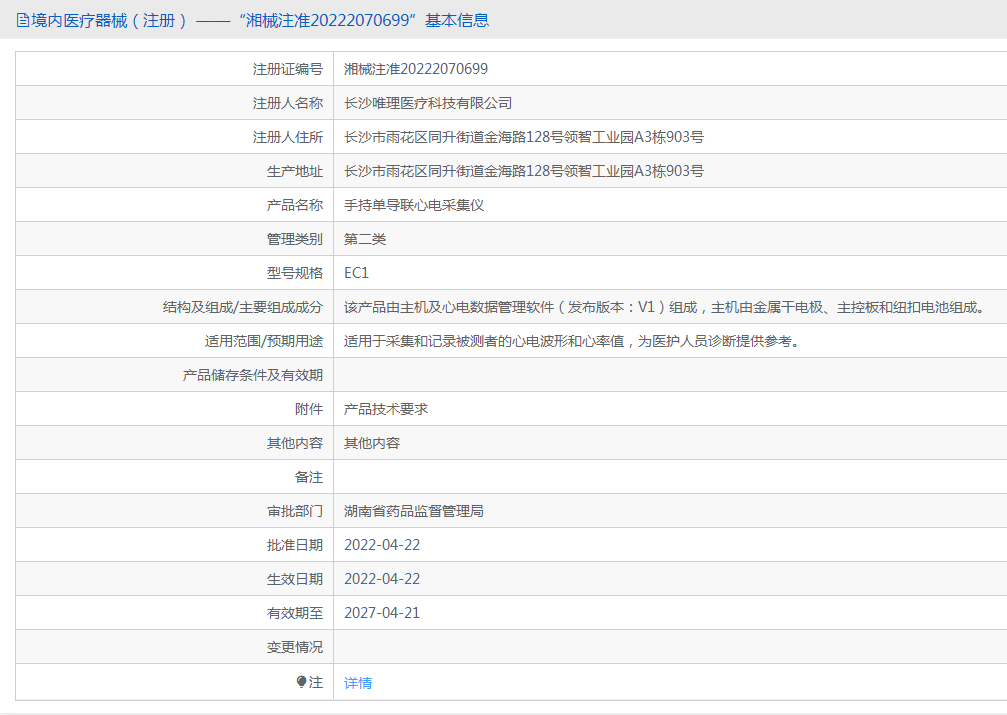Click the 适用范围 intended-use description
This screenshot has height=715, width=1007.
point(573,341)
